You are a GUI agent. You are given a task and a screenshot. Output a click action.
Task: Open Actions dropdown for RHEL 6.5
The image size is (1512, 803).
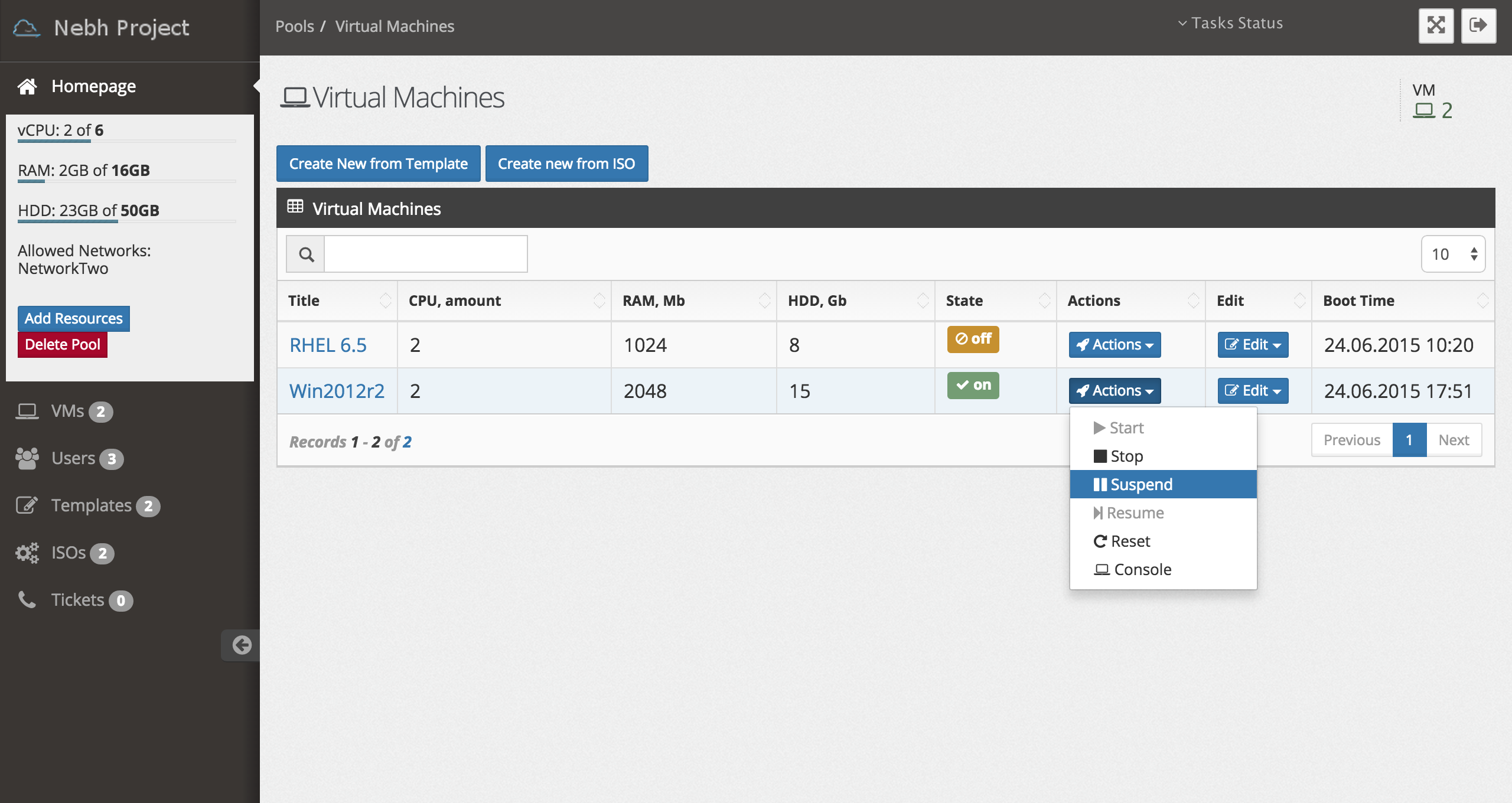pos(1115,345)
